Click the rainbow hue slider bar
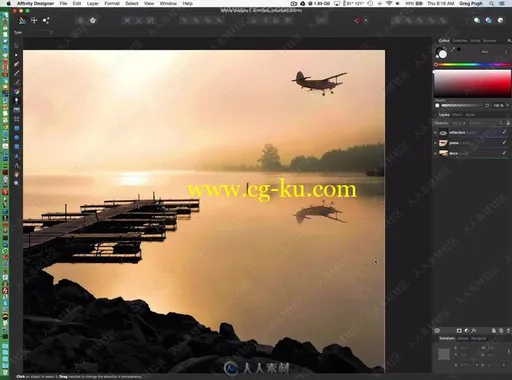Viewport: 512px width, 380px height. [472, 64]
